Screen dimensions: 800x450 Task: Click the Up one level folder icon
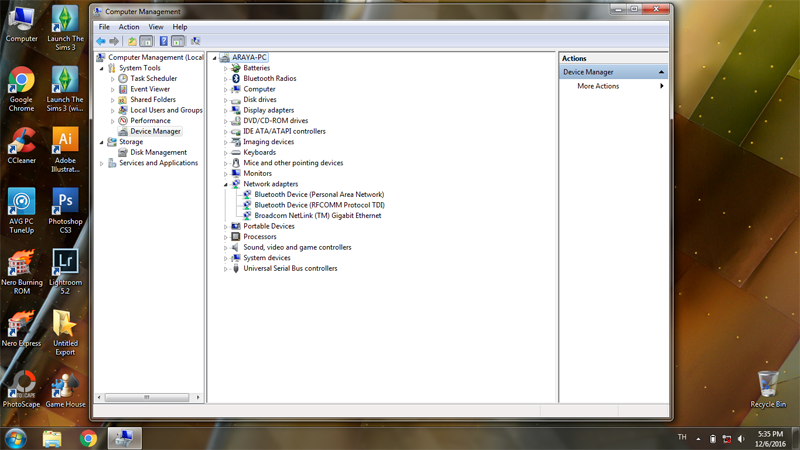click(x=132, y=41)
